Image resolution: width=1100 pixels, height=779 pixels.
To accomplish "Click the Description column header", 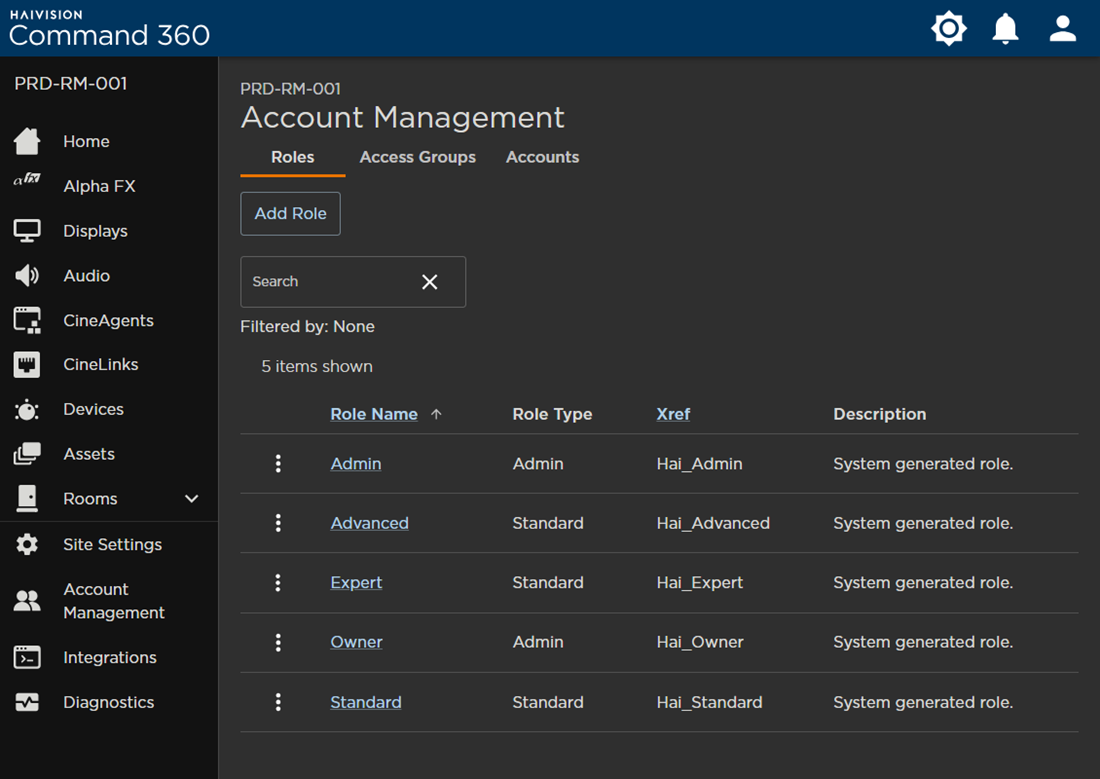I will coord(880,414).
